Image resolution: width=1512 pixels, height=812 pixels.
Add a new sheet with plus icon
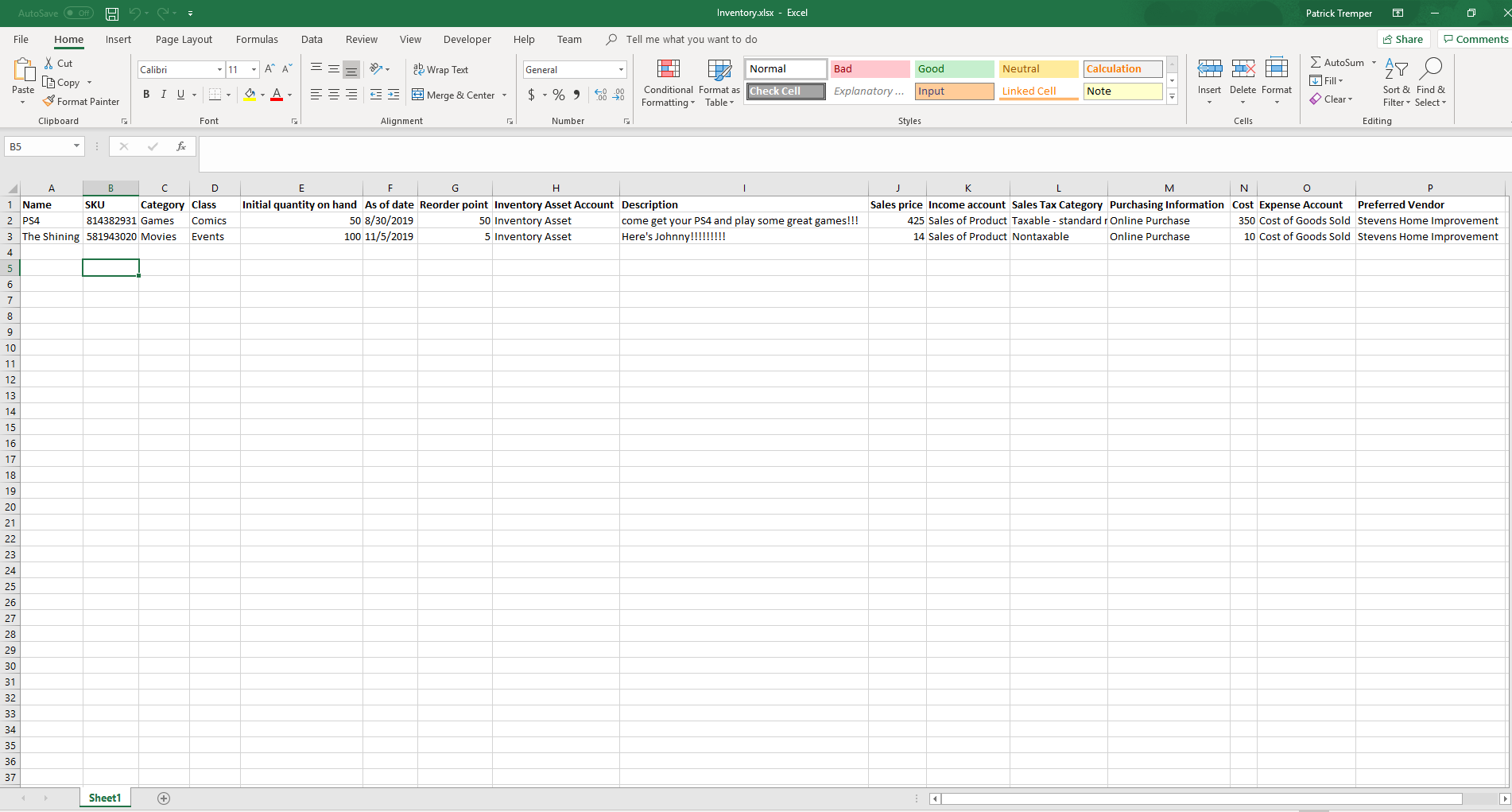tap(164, 798)
